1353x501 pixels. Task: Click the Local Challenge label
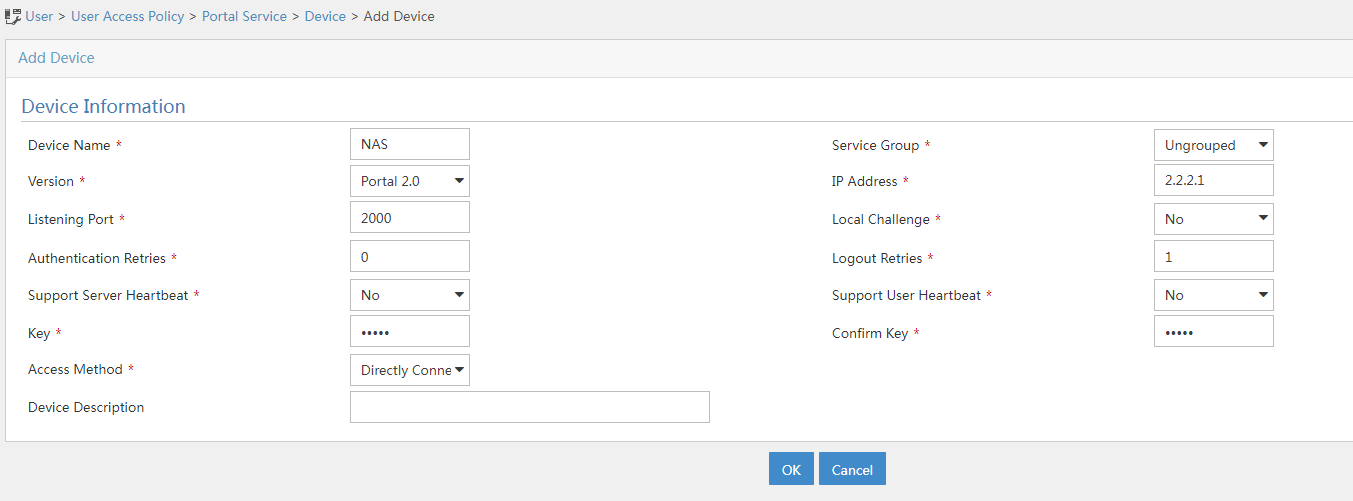[881, 219]
